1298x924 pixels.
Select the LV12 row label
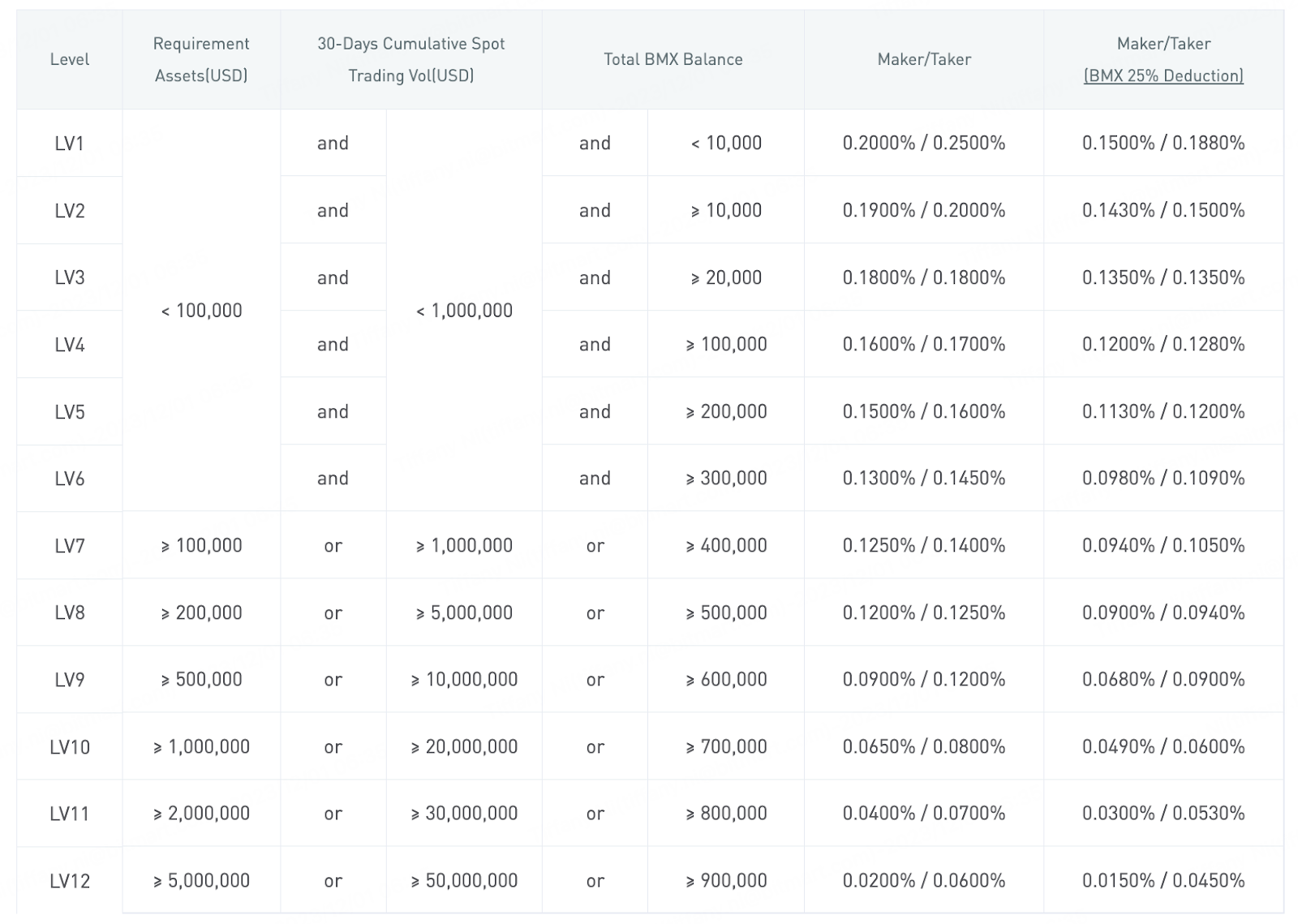click(70, 880)
